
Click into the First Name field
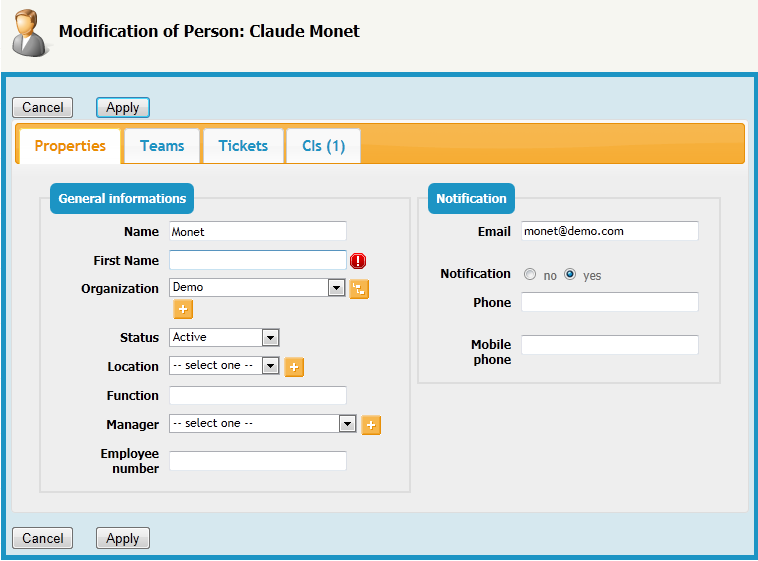[257, 260]
